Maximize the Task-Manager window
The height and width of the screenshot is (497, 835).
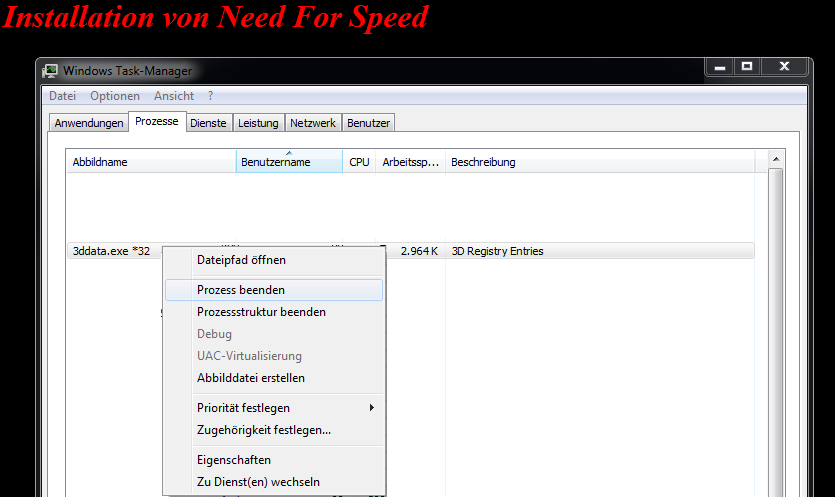point(746,66)
